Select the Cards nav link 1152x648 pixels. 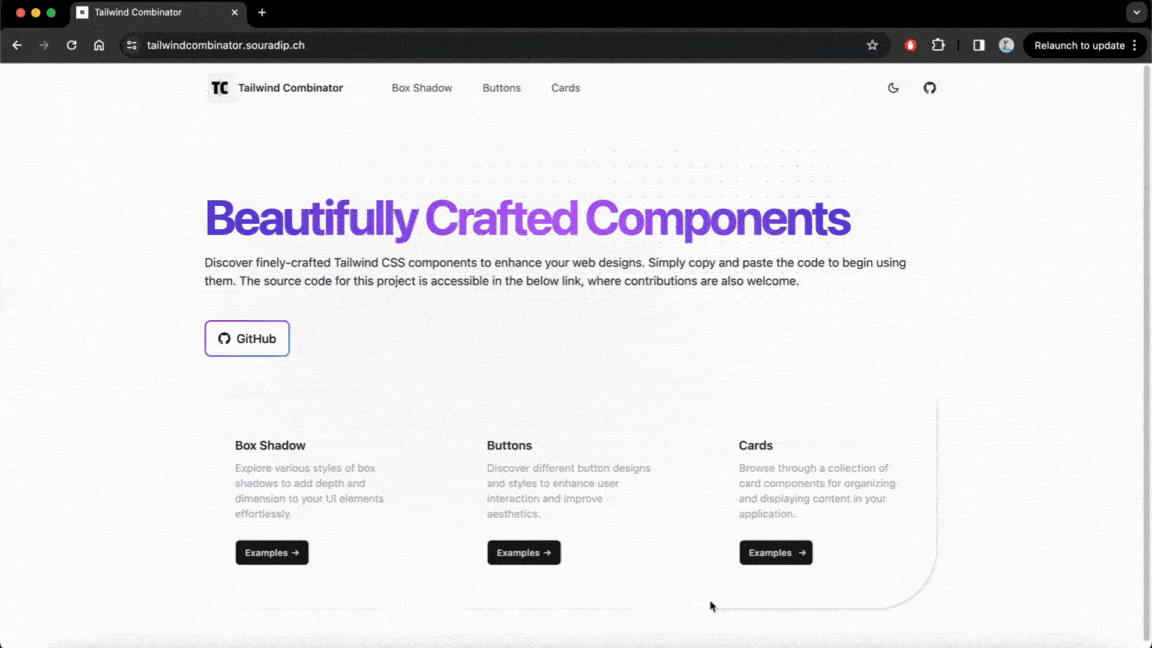pos(565,88)
